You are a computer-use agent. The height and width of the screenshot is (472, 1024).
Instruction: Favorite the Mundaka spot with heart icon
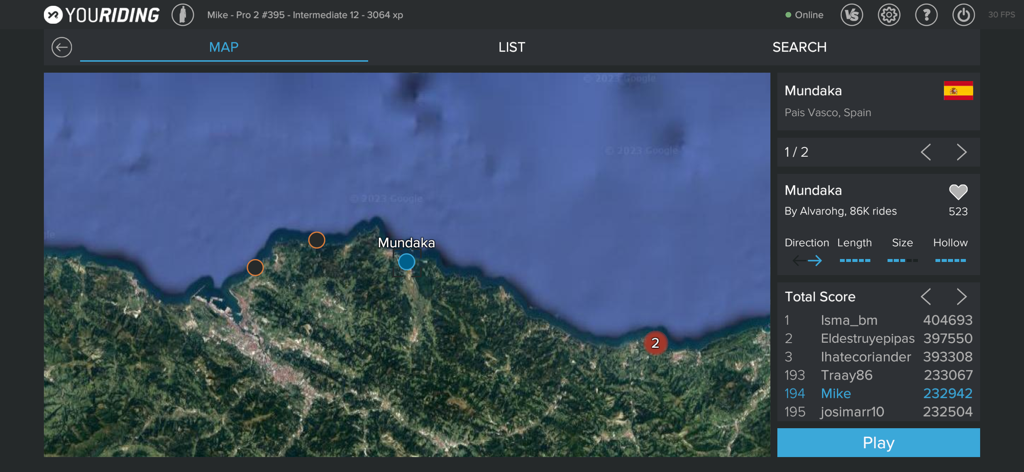click(958, 192)
